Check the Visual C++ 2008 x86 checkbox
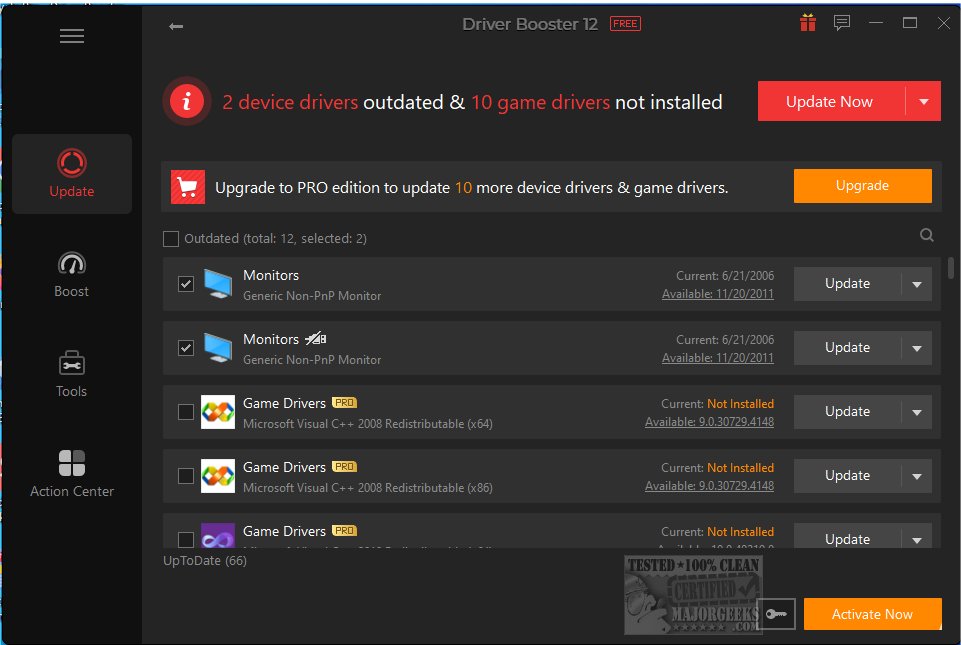 coord(186,476)
